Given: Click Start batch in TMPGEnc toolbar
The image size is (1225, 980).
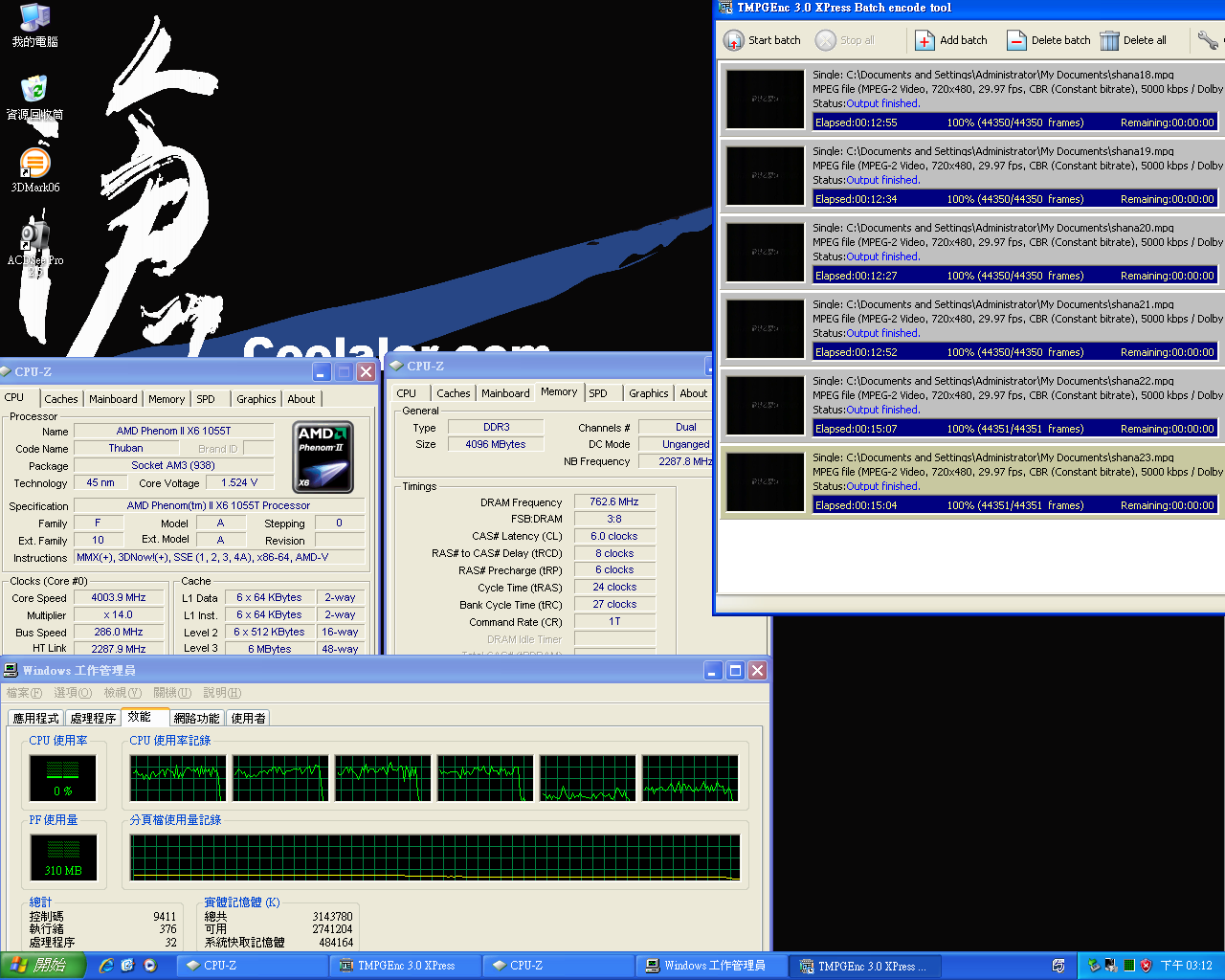Looking at the screenshot, I should [x=762, y=40].
